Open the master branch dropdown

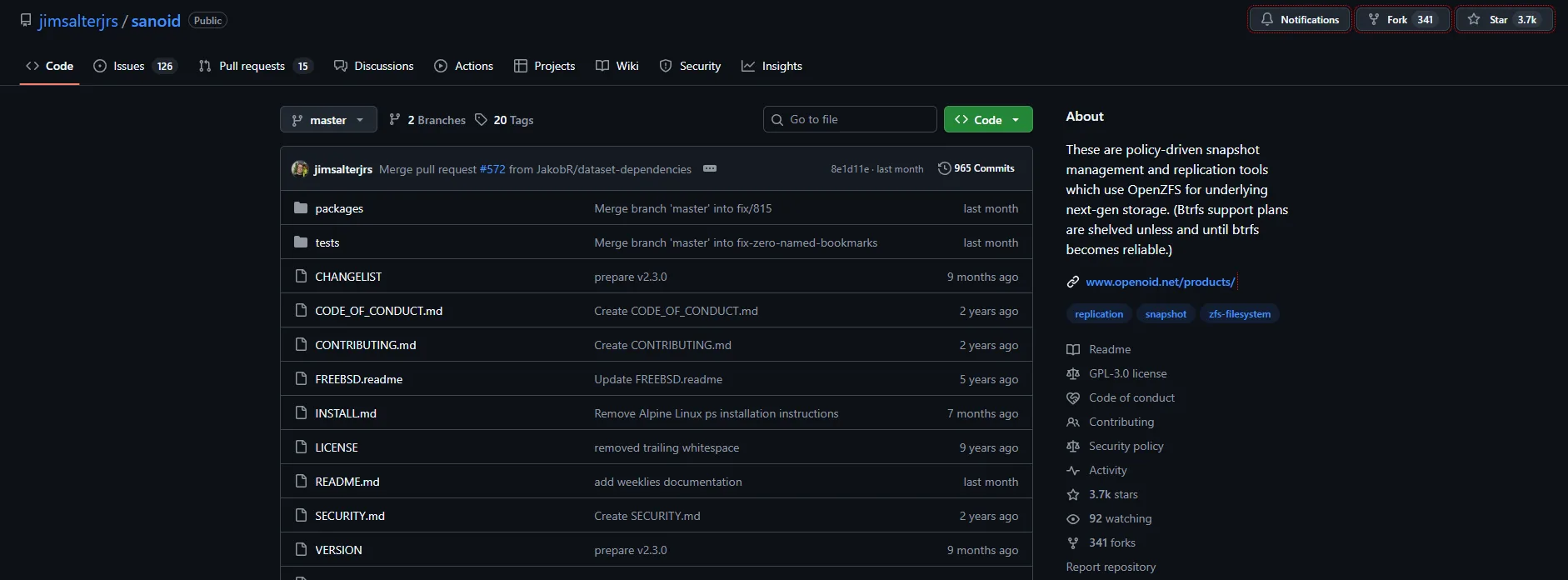(x=328, y=120)
